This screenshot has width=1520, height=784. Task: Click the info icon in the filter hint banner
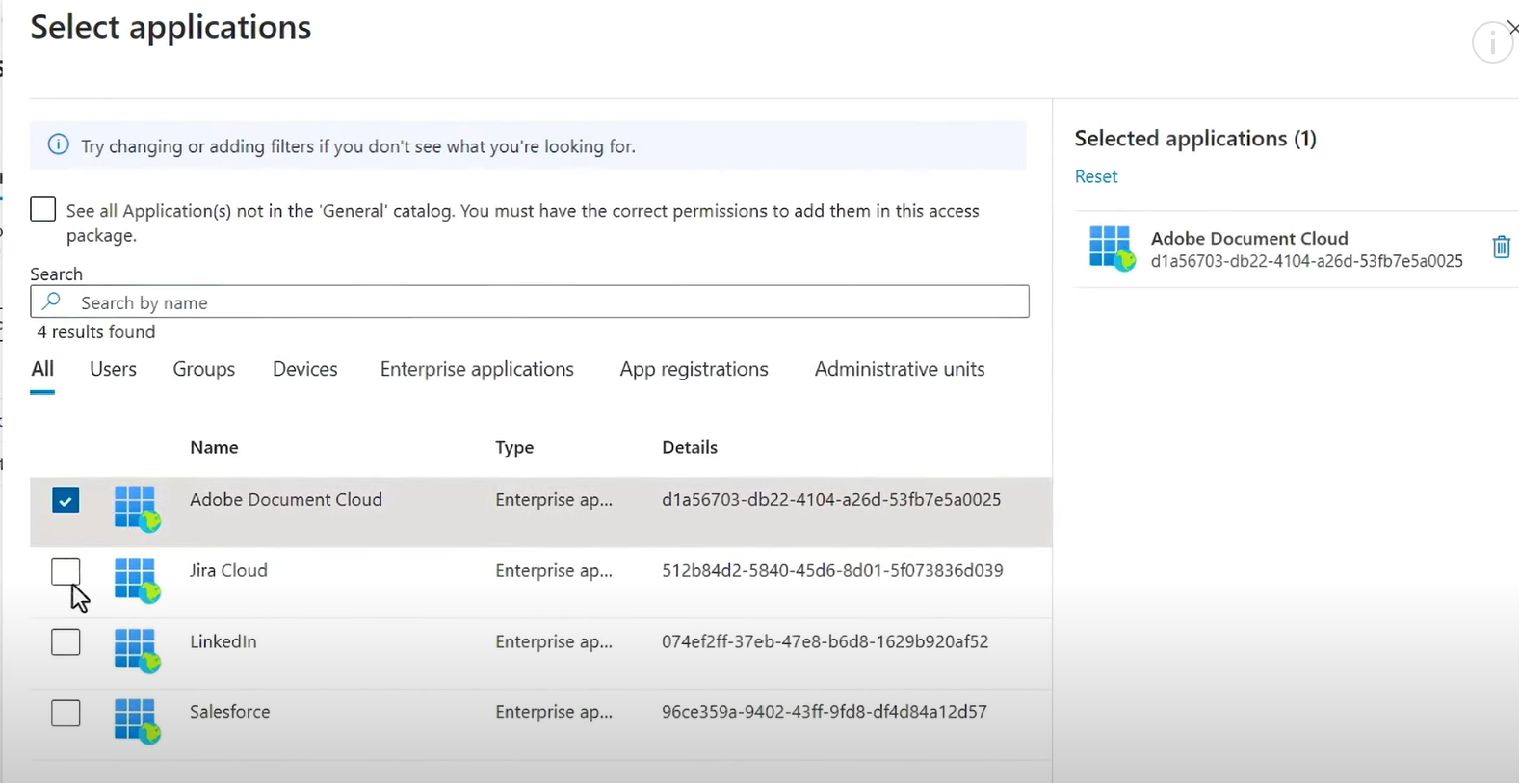click(x=59, y=145)
